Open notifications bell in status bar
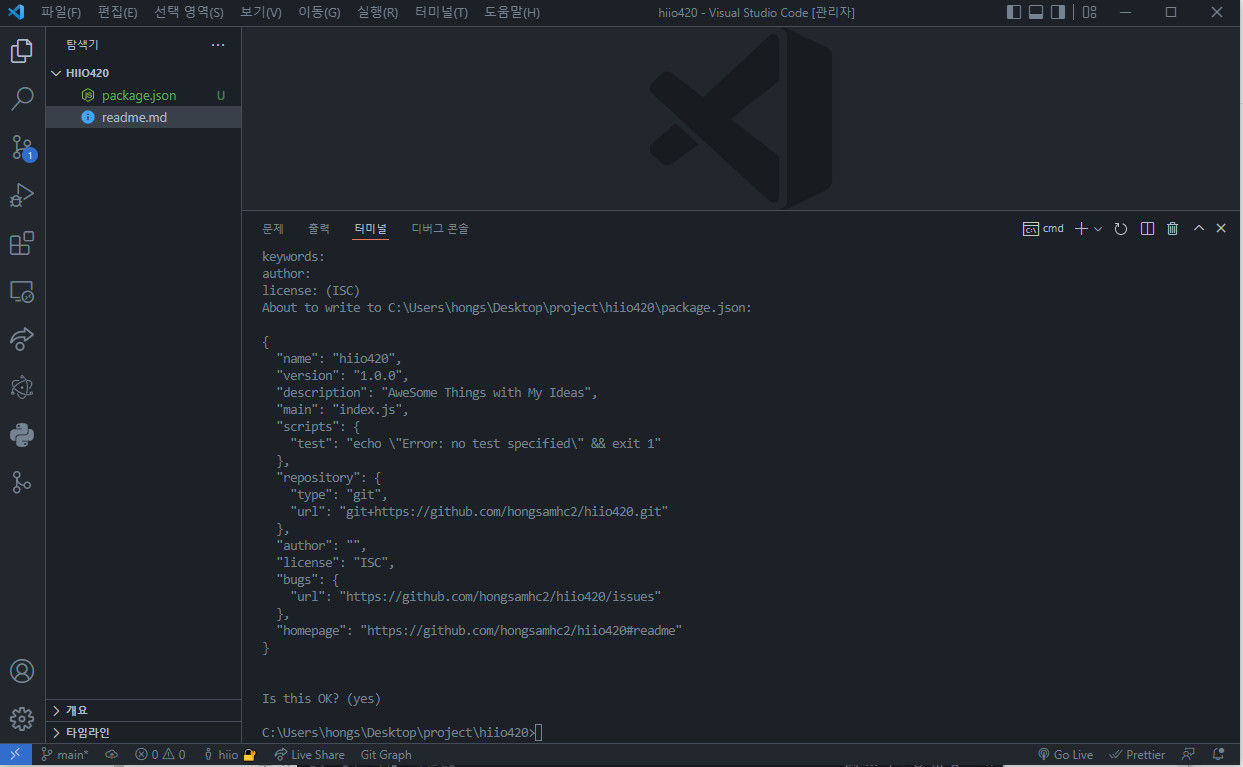 (1219, 755)
